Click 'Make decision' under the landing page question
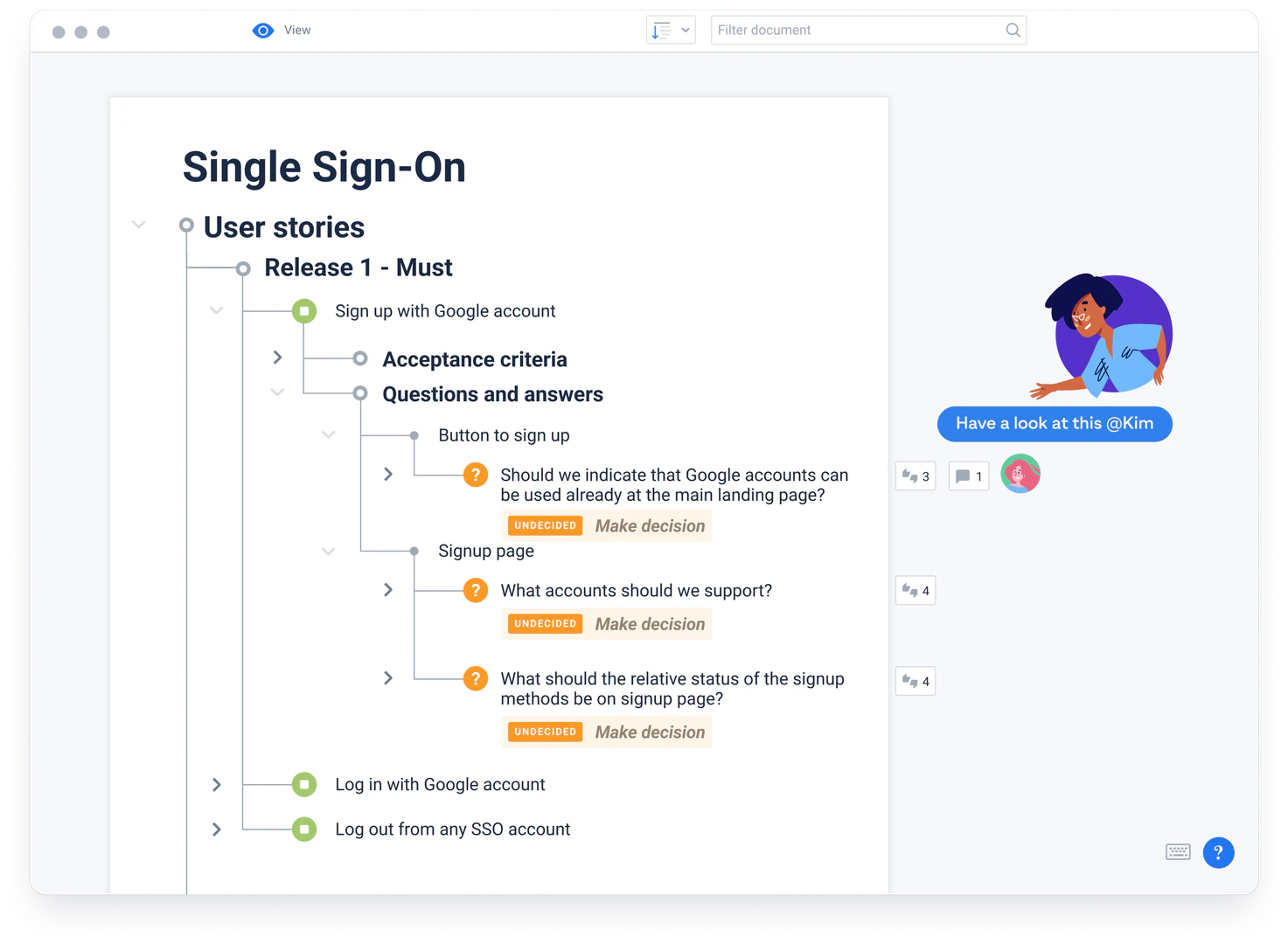1288x944 pixels. tap(650, 525)
